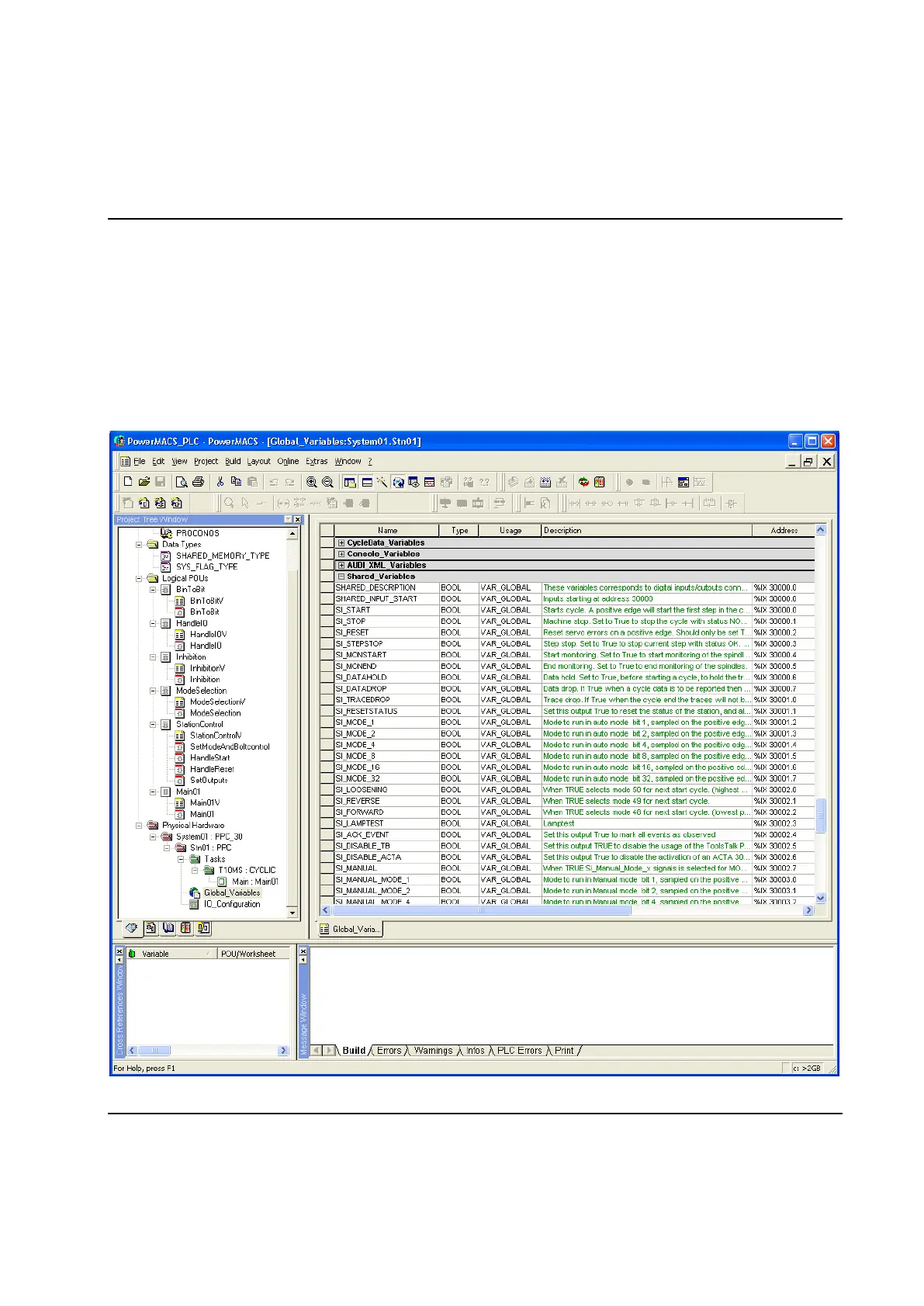The width and height of the screenshot is (924, 1306).
Task: Open the Global_Variables tree node icon
Action: tap(195, 893)
